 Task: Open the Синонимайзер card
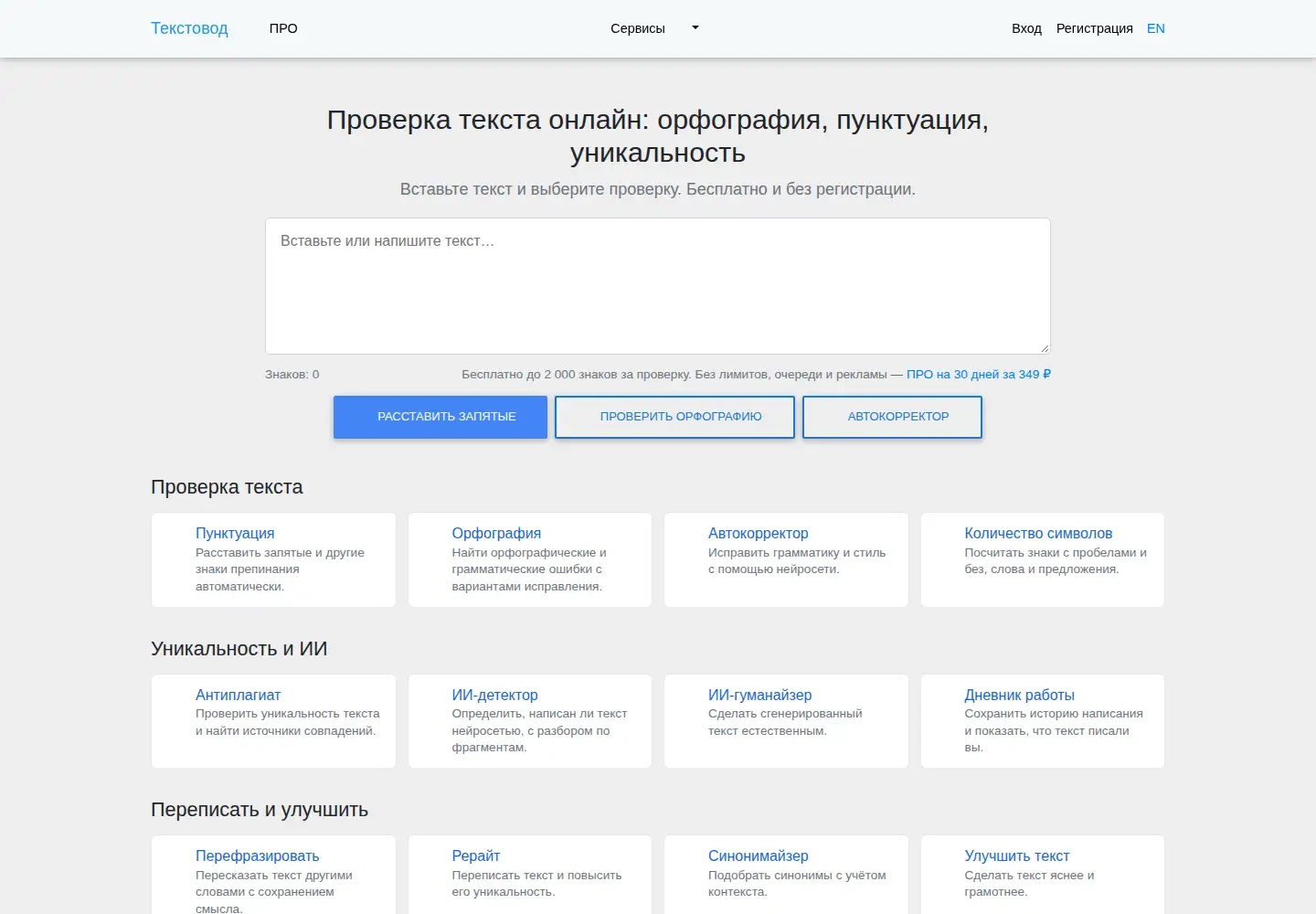click(x=786, y=875)
